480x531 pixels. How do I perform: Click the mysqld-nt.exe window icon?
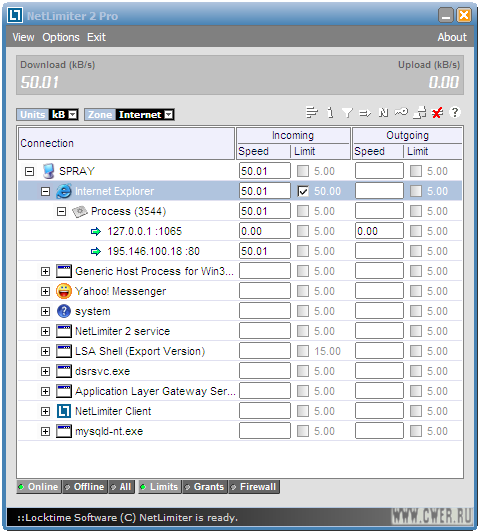point(64,431)
